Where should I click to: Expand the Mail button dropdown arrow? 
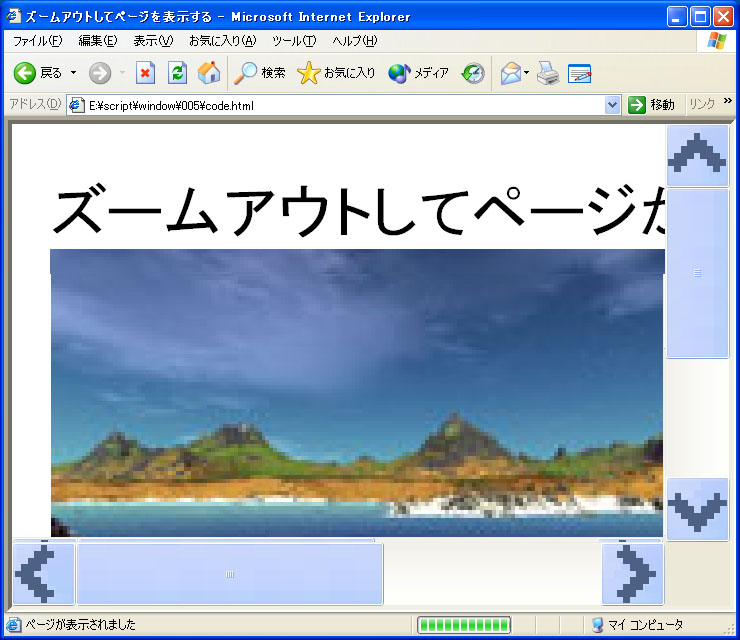527,73
